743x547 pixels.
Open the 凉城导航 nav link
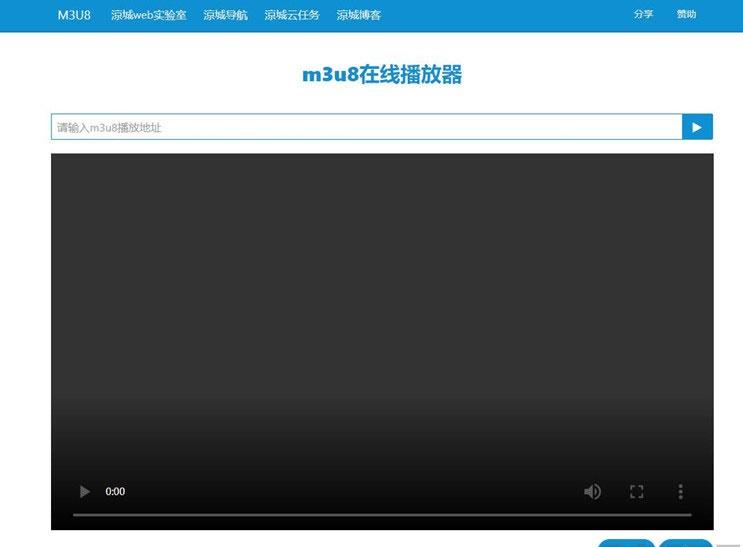(x=226, y=15)
